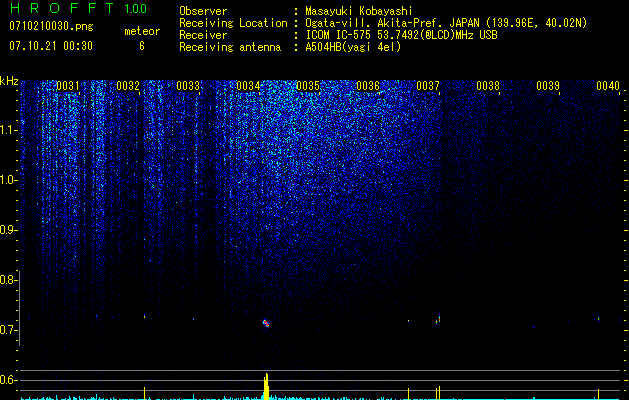Click time marker 0034
Image resolution: width=629 pixels, height=400 pixels.
click(x=248, y=86)
